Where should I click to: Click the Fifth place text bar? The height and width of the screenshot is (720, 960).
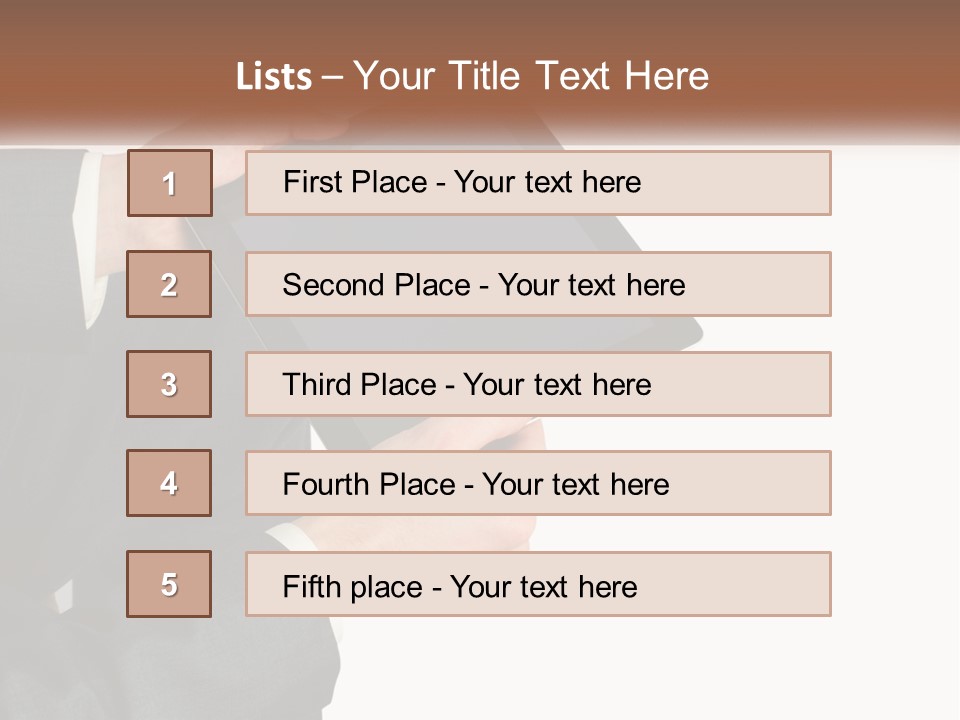[x=538, y=584]
